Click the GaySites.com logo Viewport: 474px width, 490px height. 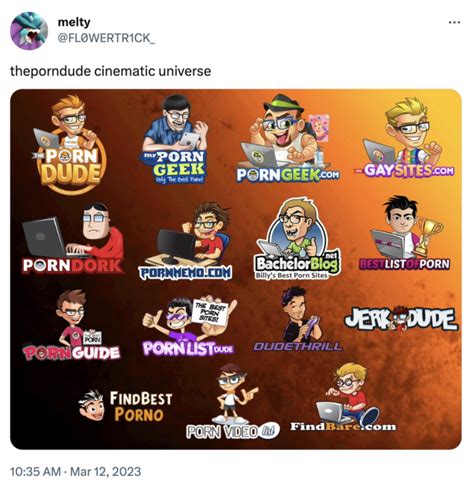click(x=404, y=138)
